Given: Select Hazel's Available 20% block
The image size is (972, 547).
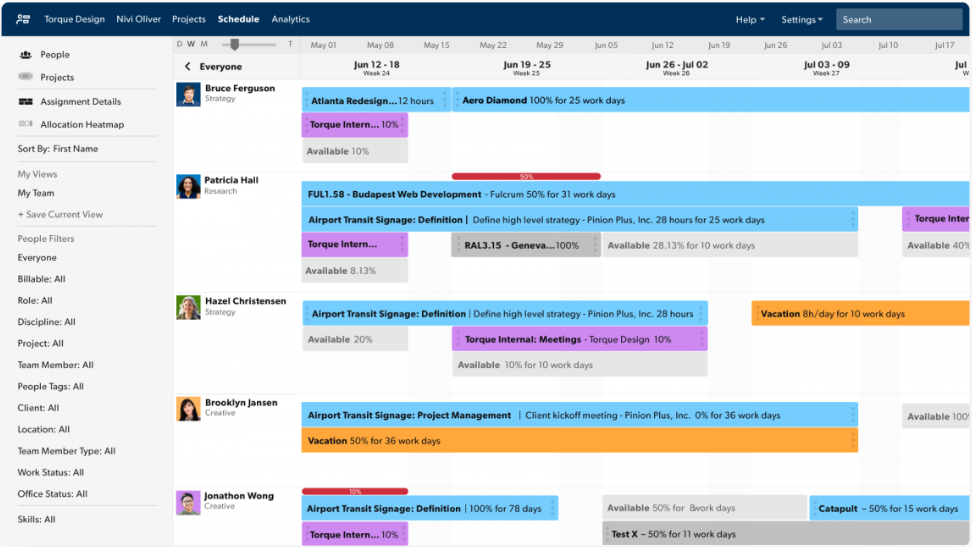Looking at the screenshot, I should tap(355, 339).
